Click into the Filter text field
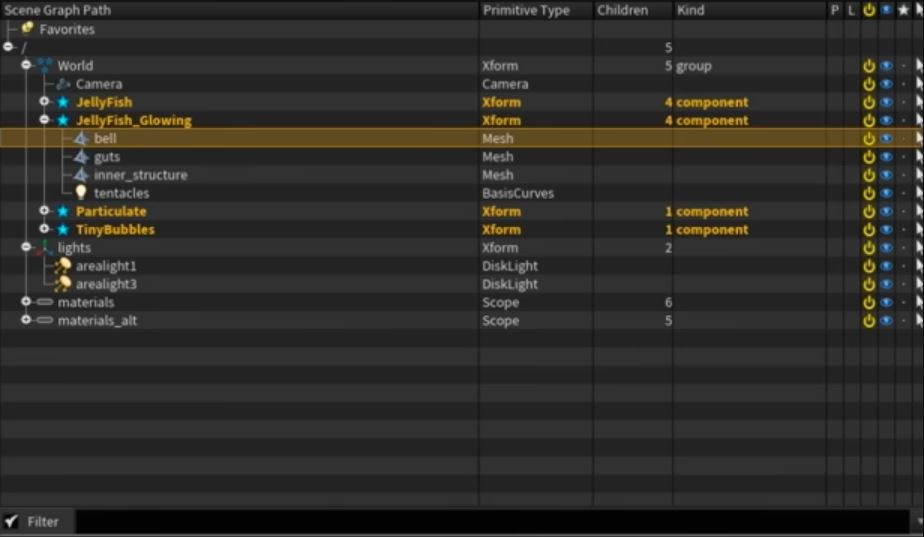Screen dimensions: 924x537 [493, 522]
